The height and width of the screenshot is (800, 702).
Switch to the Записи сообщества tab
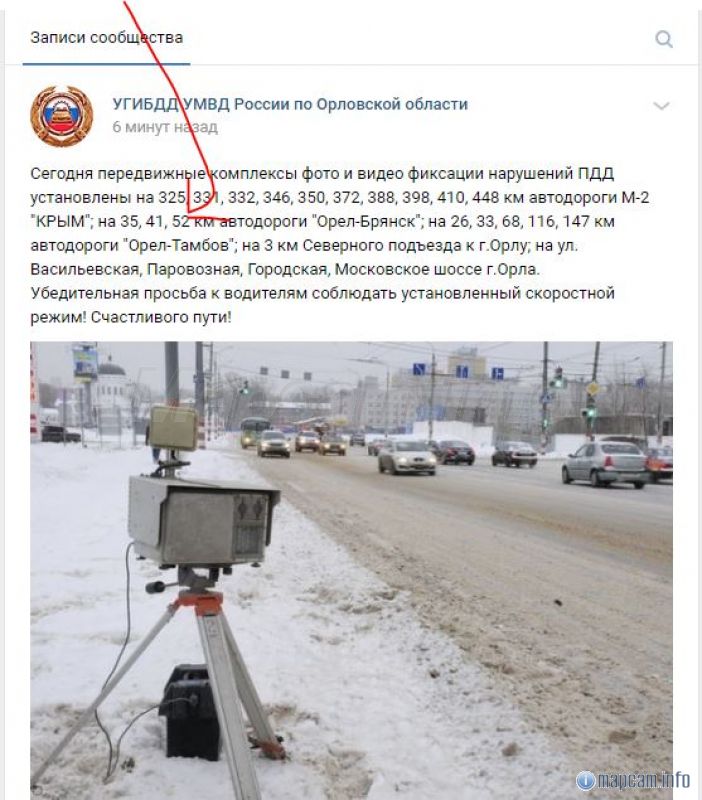coord(106,38)
